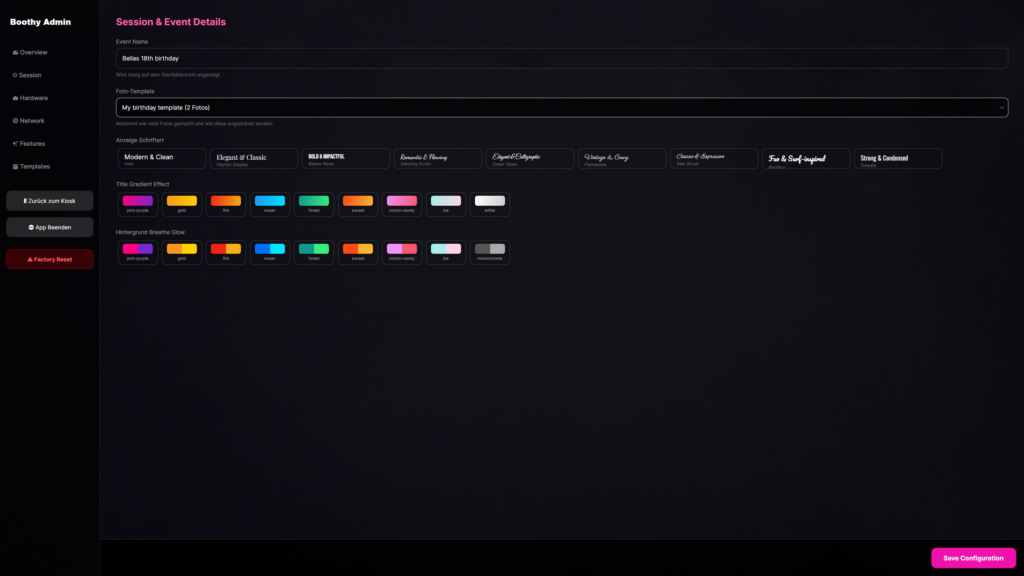Viewport: 1024px width, 576px height.
Task: Click the Hardware camera icon in sidebar
Action: 15,98
